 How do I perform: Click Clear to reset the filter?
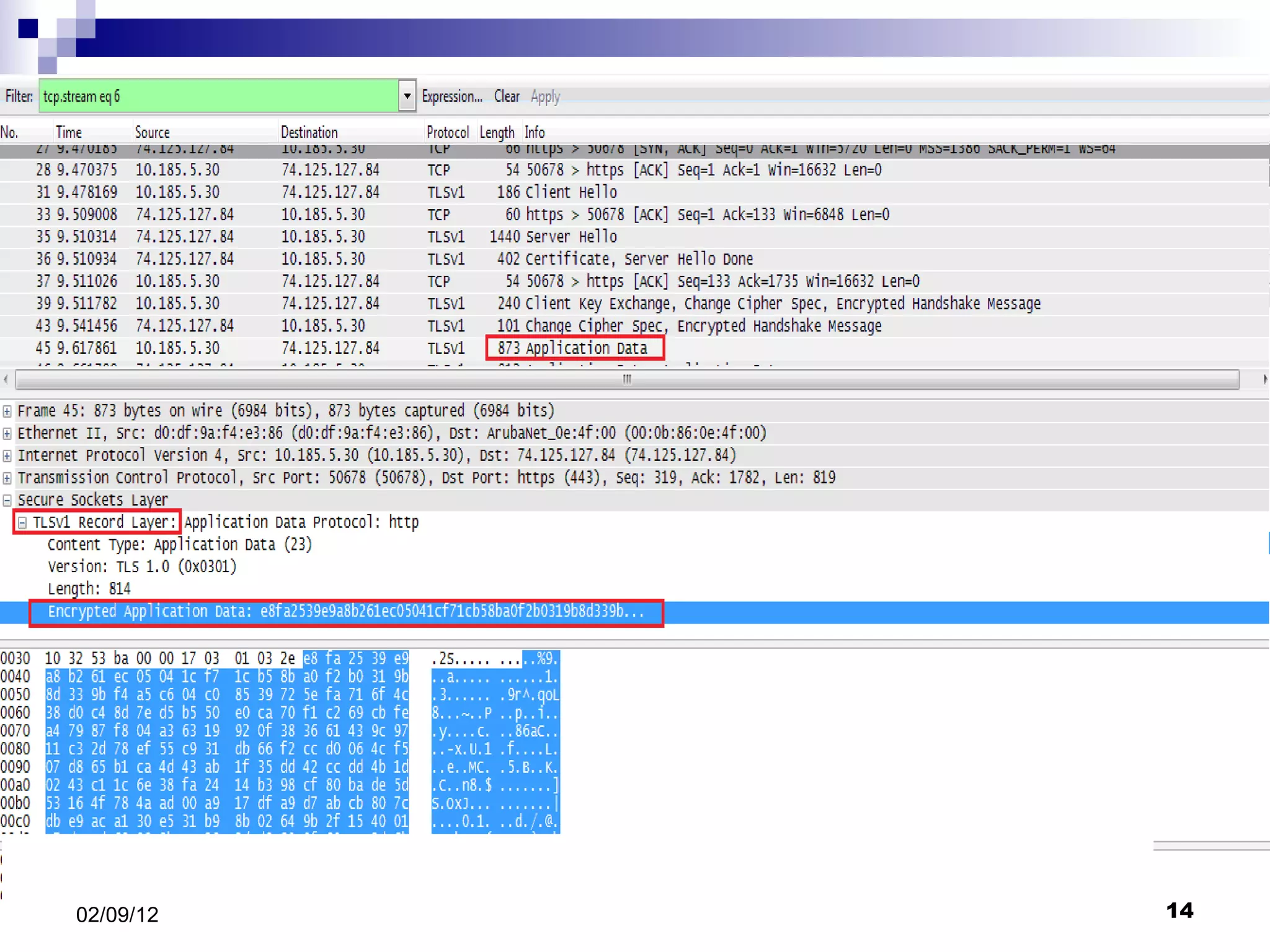click(506, 96)
